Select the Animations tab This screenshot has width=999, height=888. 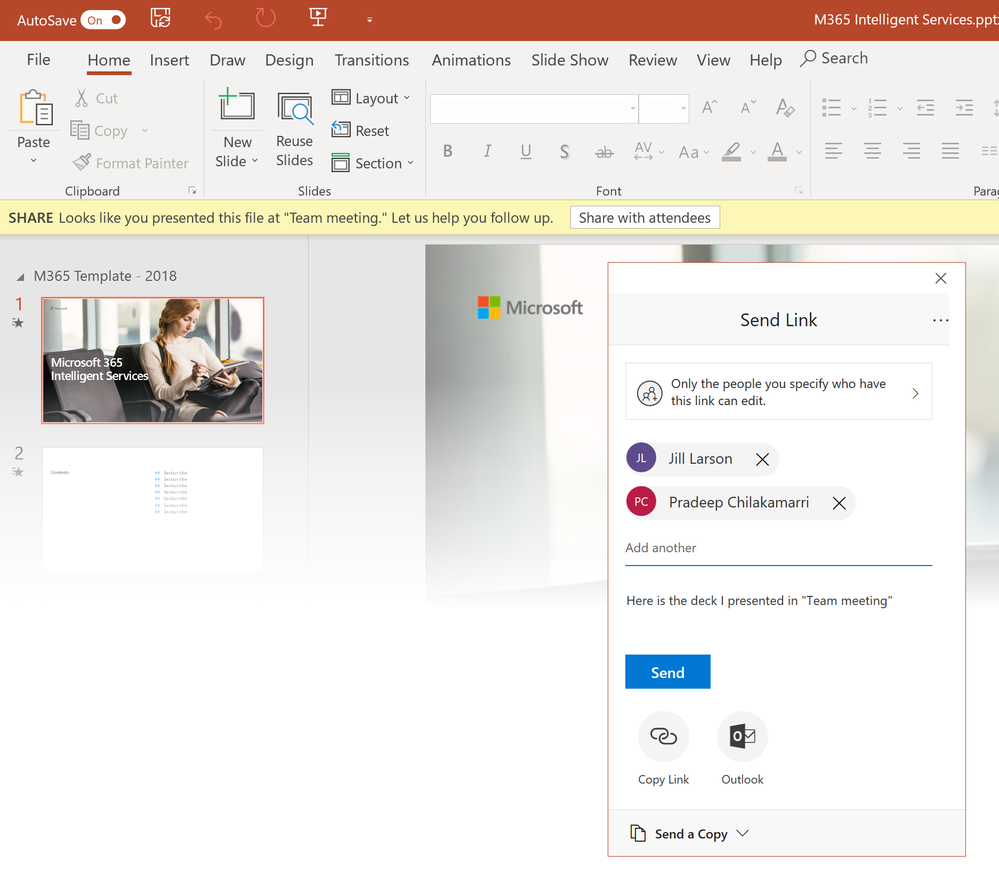471,60
